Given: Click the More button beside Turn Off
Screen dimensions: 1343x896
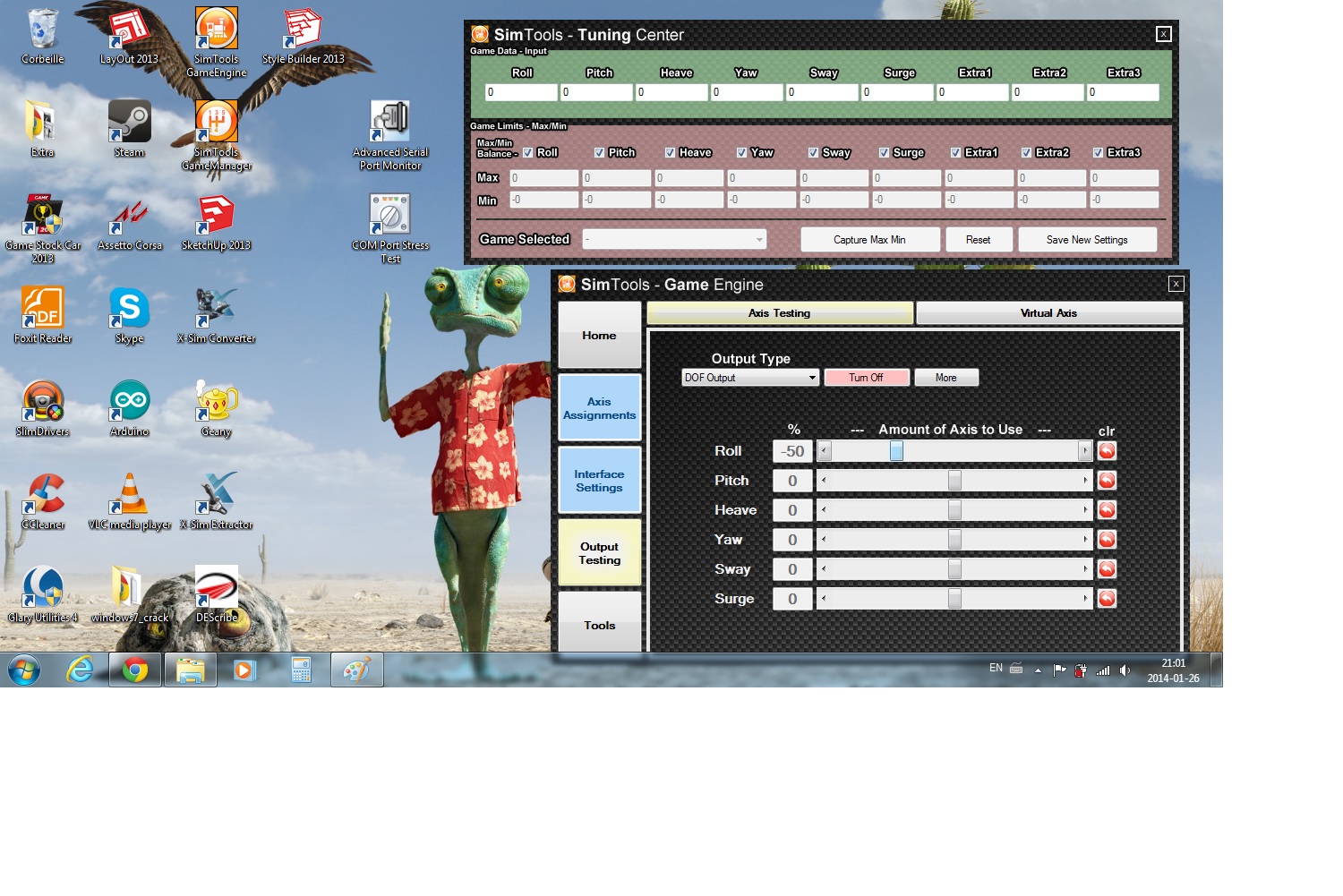Looking at the screenshot, I should pos(946,378).
